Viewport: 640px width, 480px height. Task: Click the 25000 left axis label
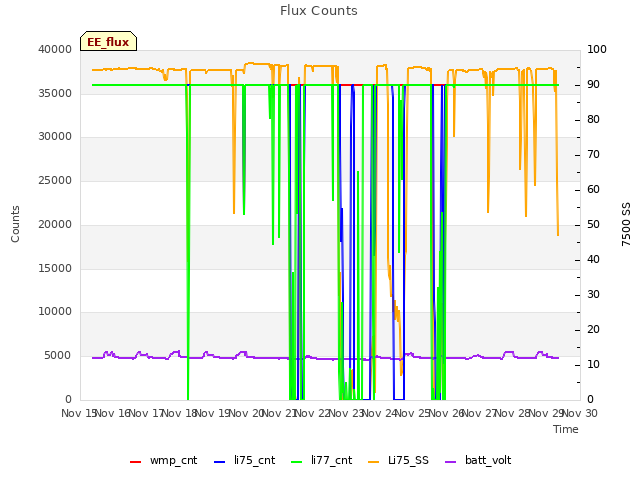coord(55,180)
